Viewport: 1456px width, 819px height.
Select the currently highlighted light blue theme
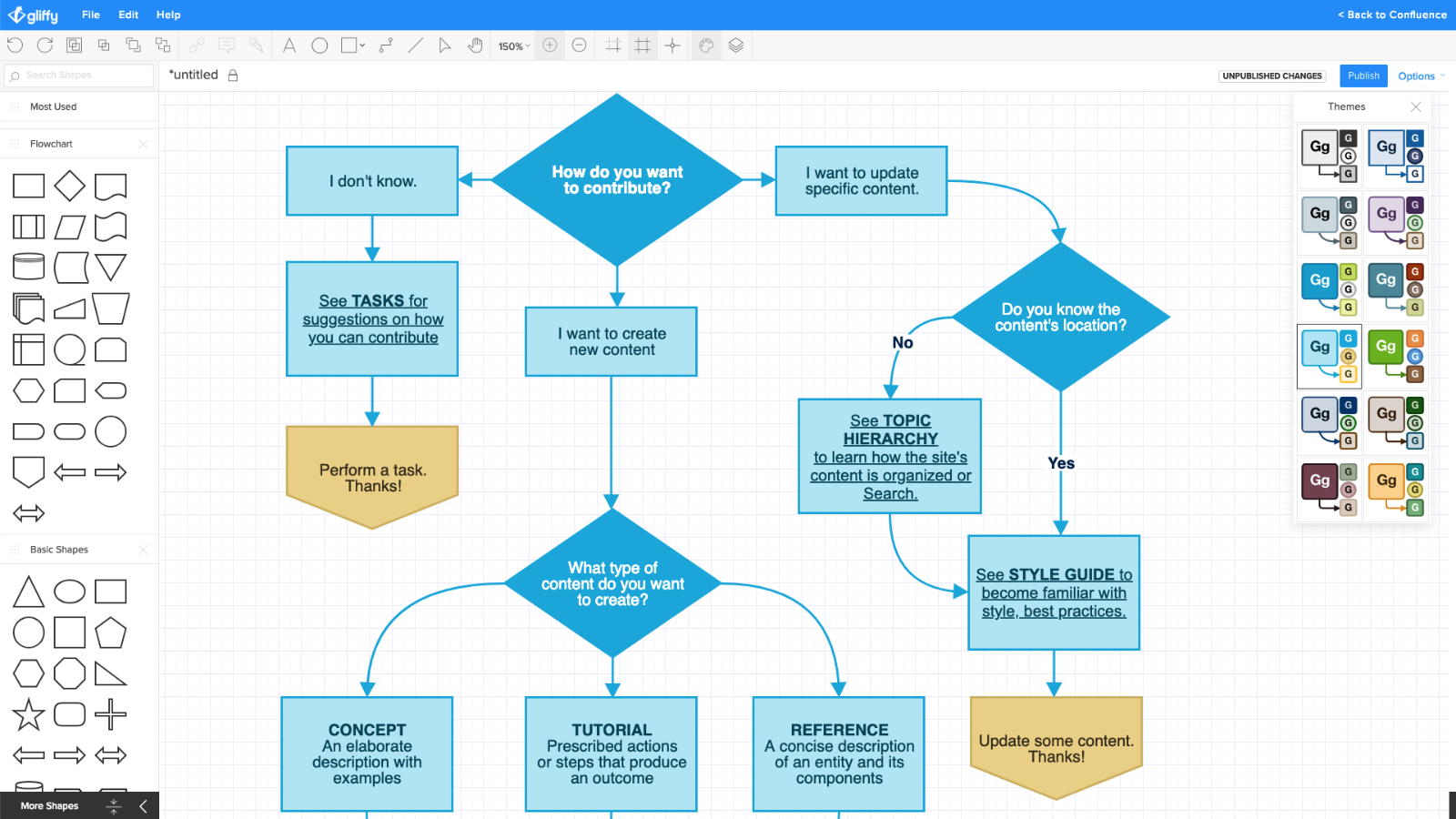point(1330,356)
